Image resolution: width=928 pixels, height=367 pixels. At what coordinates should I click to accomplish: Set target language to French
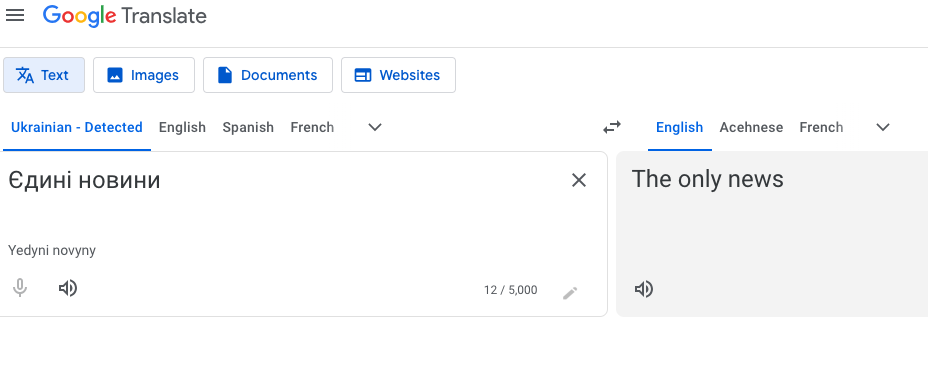pos(821,127)
